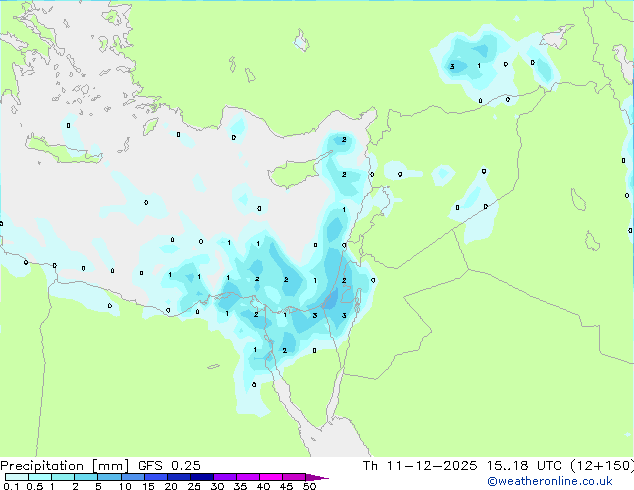Click the '10' legend scale label
Image resolution: width=634 pixels, height=490 pixels.
125,486
